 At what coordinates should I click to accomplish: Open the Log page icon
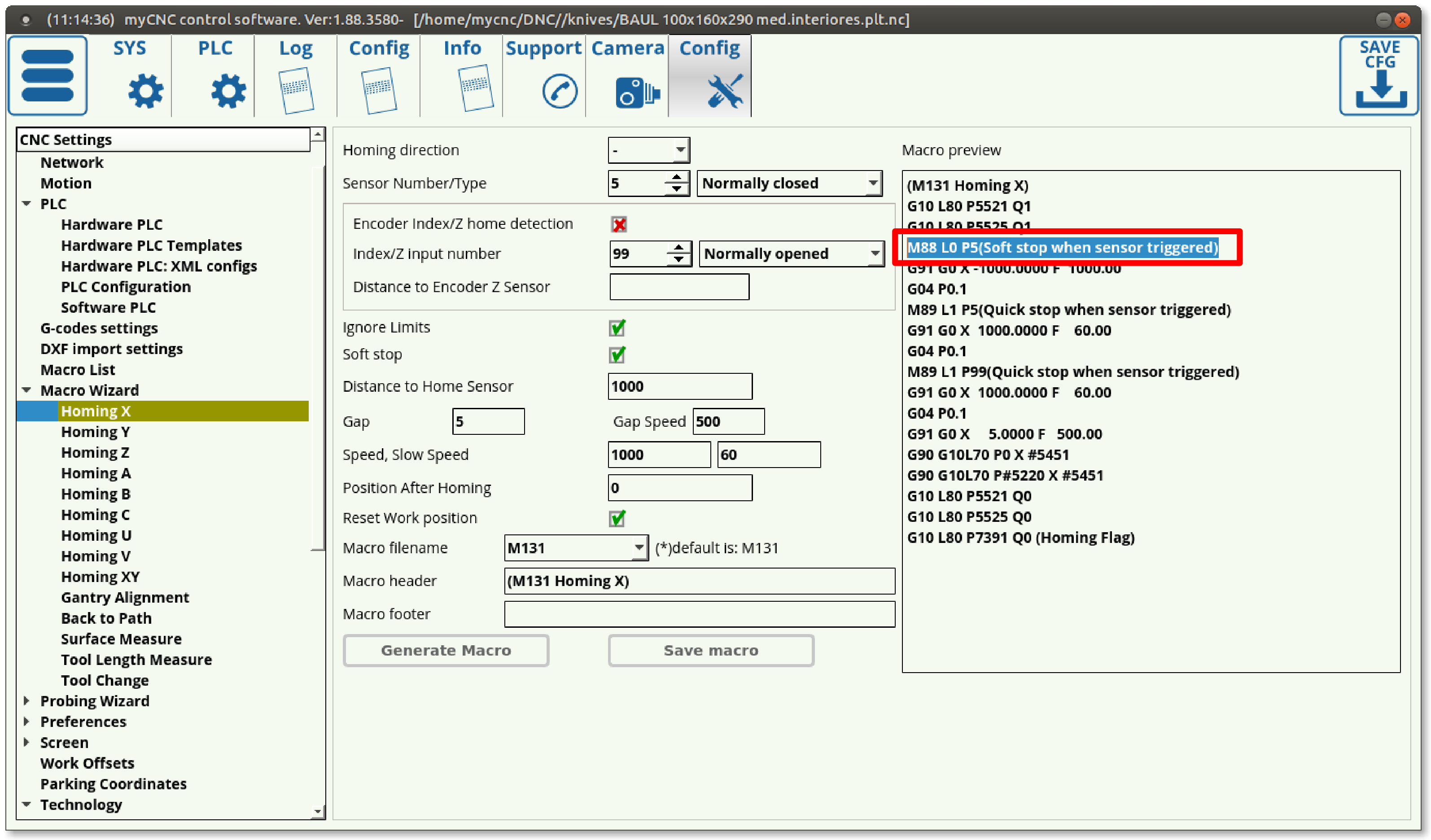click(296, 90)
